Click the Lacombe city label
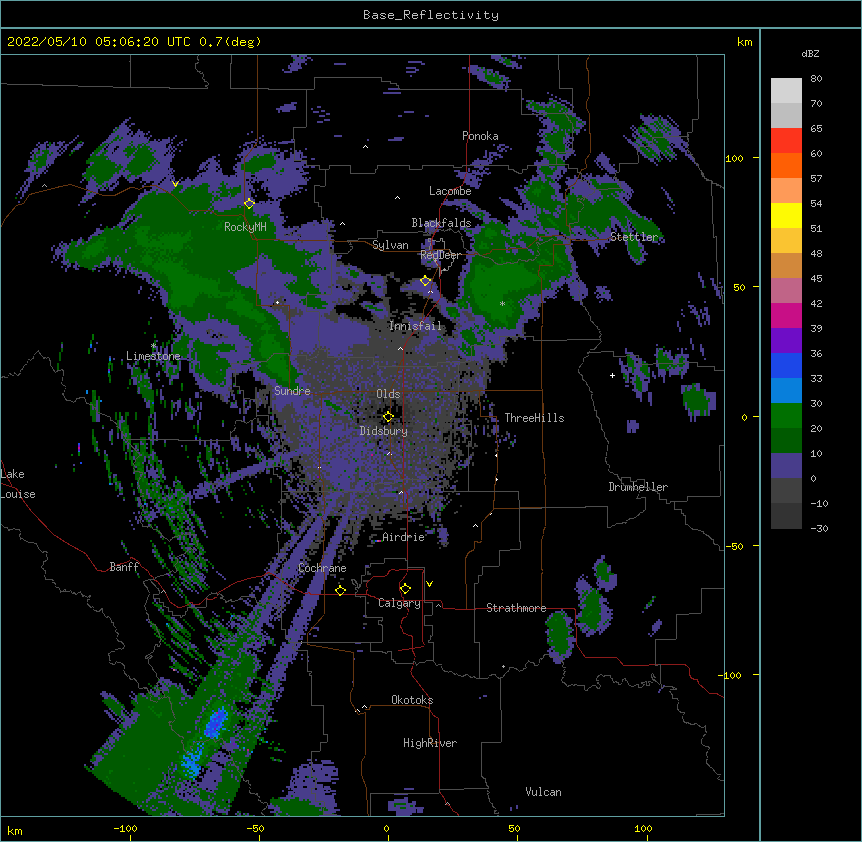Image resolution: width=862 pixels, height=842 pixels. click(x=450, y=191)
